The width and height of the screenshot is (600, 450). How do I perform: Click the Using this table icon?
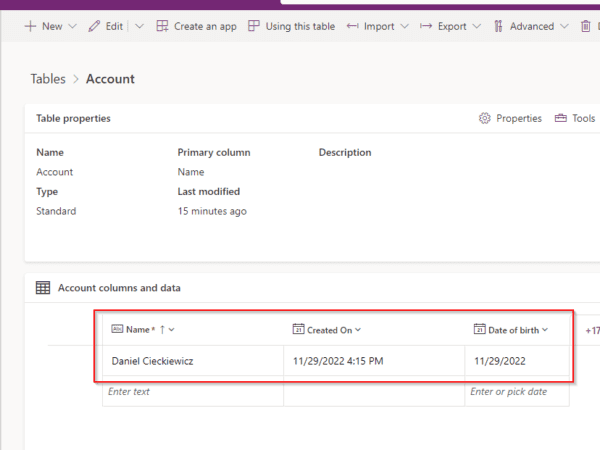coord(254,26)
